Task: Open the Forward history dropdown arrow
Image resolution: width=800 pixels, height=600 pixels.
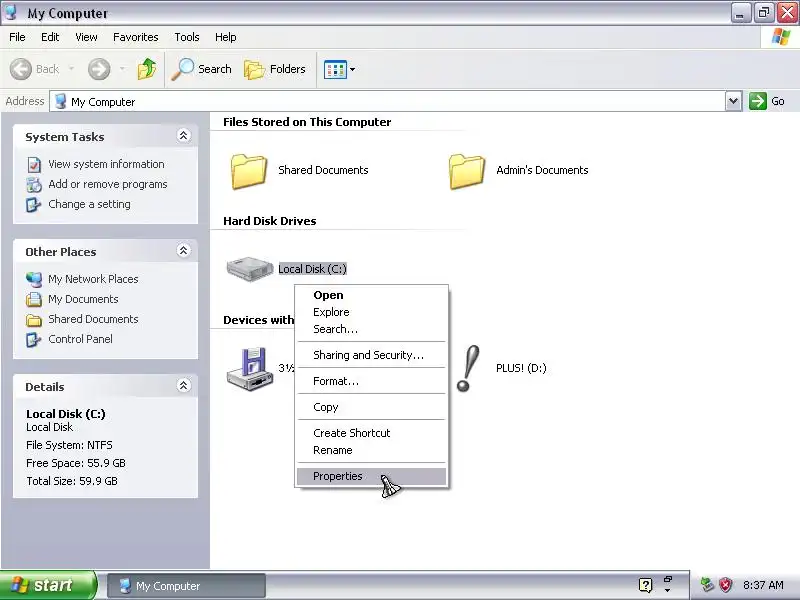Action: click(122, 69)
